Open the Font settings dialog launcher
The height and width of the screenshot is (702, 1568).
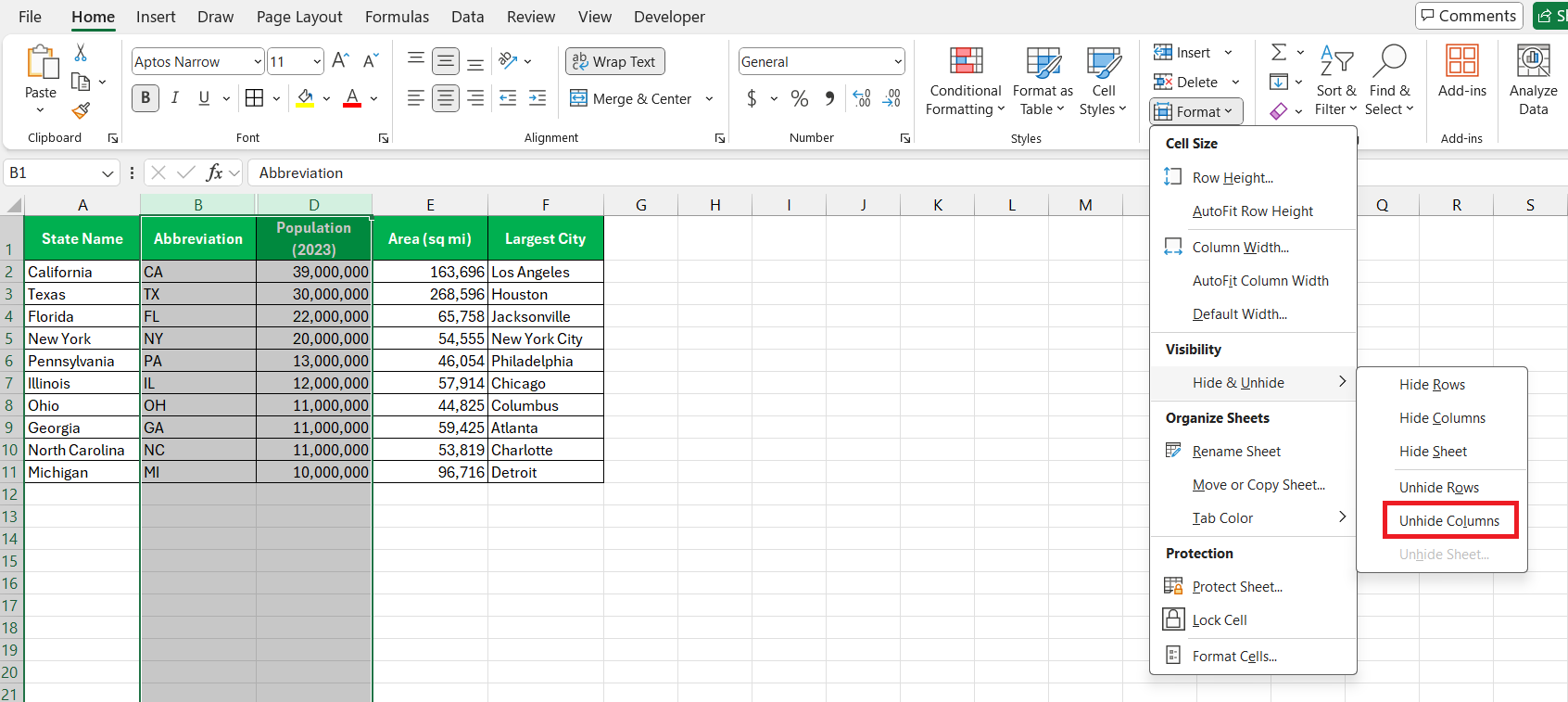click(x=383, y=138)
